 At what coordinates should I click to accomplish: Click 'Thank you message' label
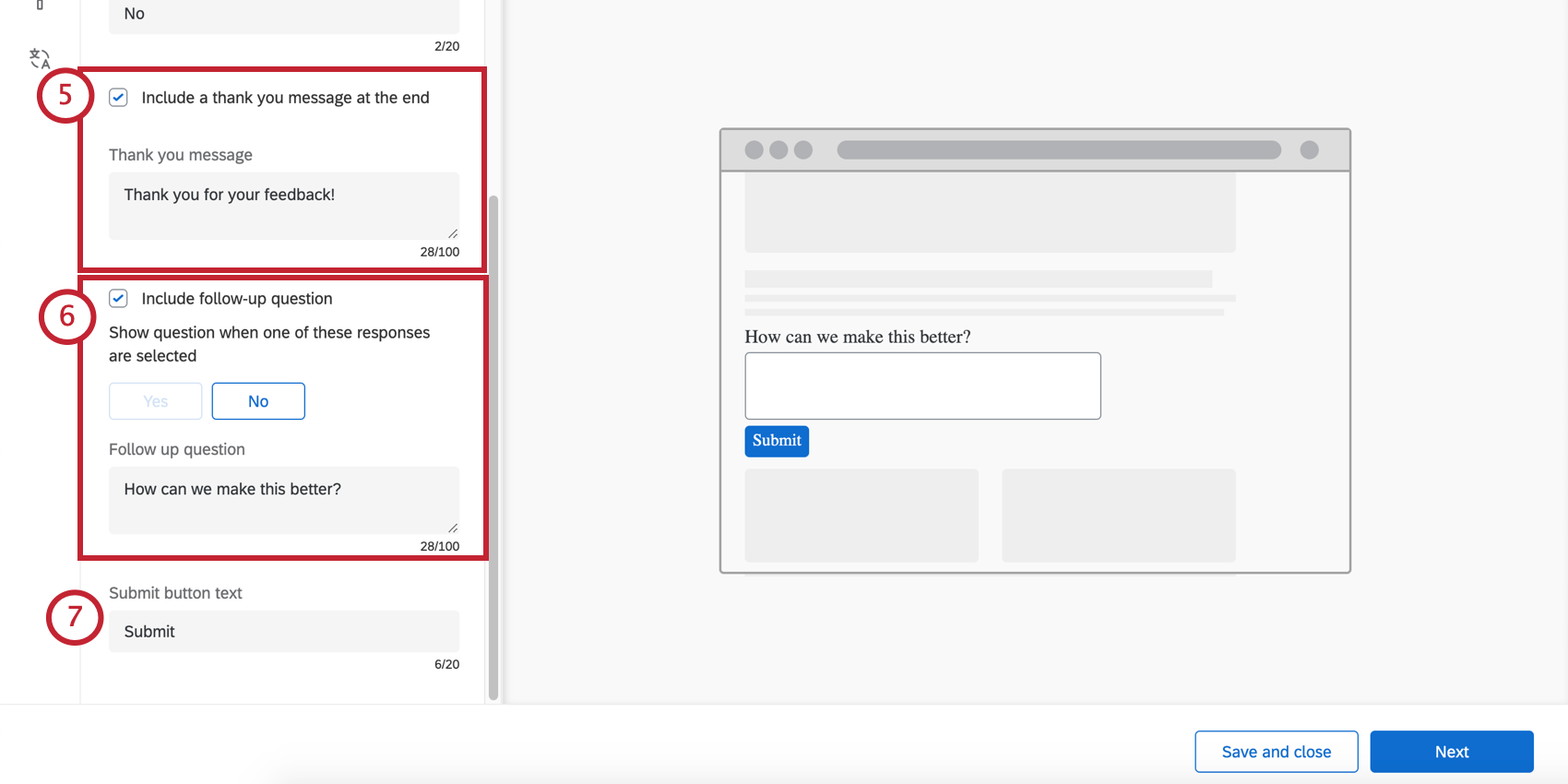click(x=181, y=155)
